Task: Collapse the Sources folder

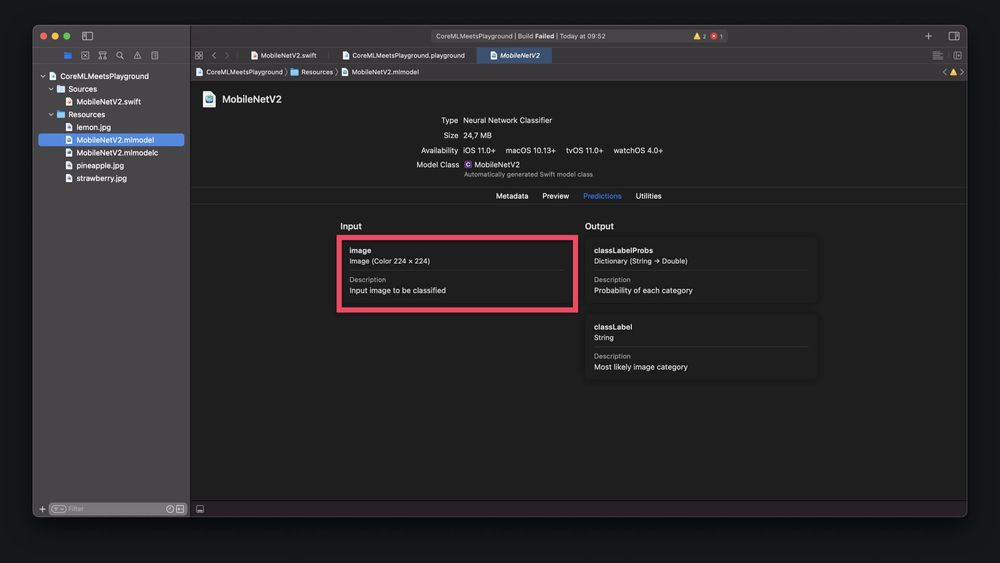Action: coord(51,89)
